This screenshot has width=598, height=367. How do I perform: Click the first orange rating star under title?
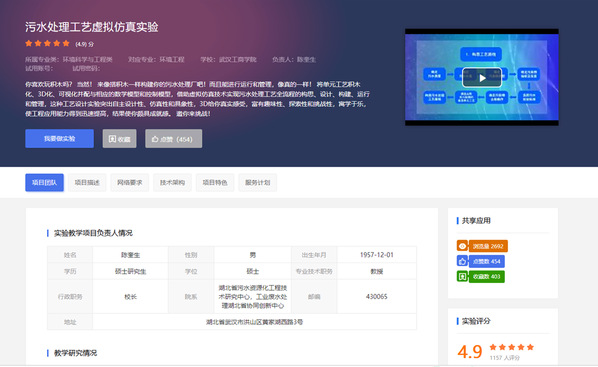29,43
